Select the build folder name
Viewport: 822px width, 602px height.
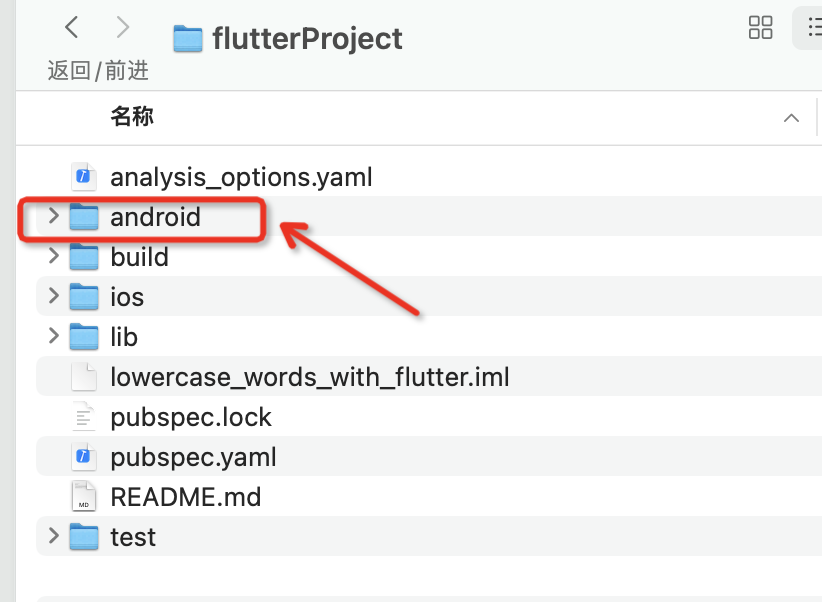pyautogui.click(x=139, y=257)
